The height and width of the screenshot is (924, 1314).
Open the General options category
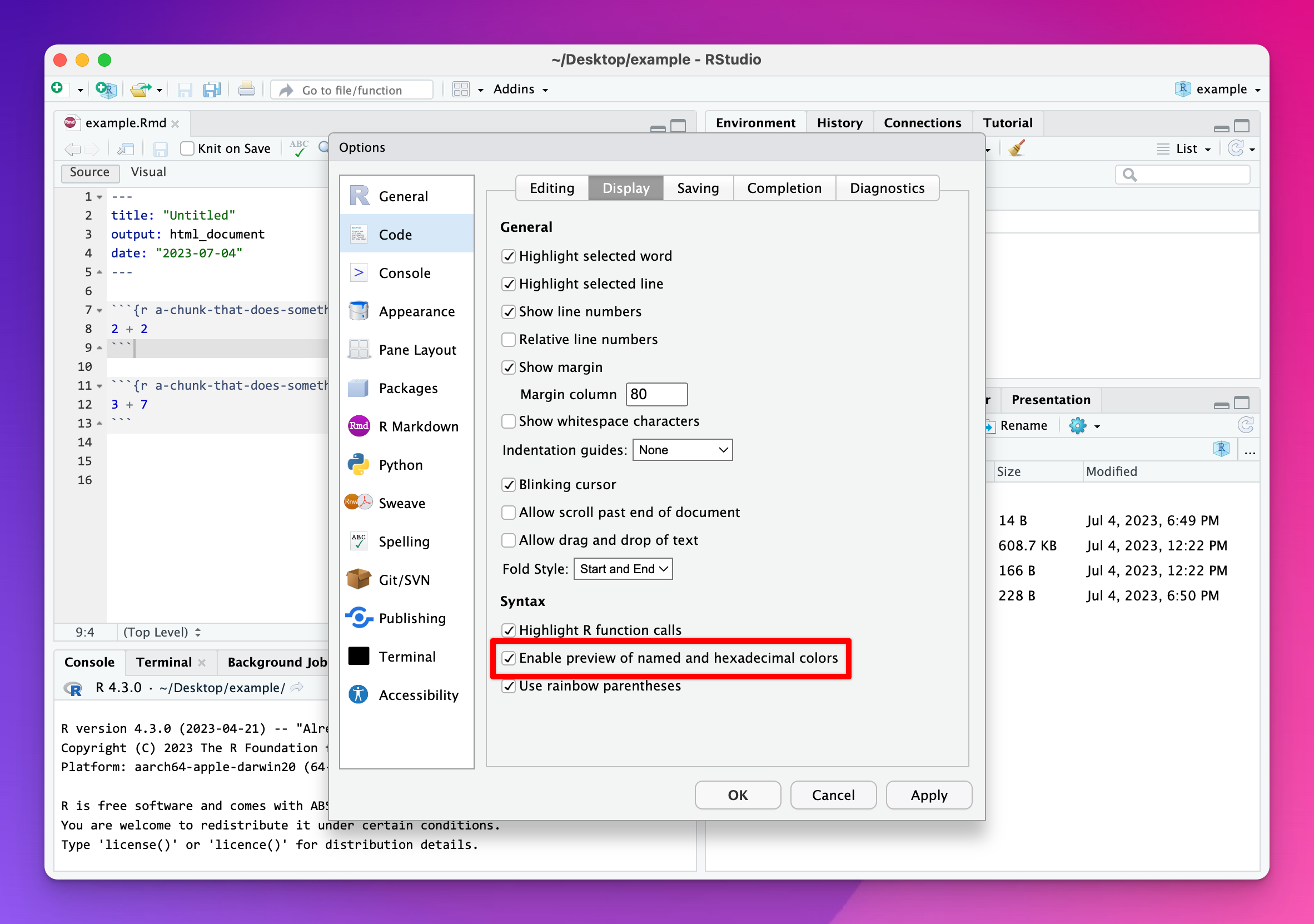point(406,196)
